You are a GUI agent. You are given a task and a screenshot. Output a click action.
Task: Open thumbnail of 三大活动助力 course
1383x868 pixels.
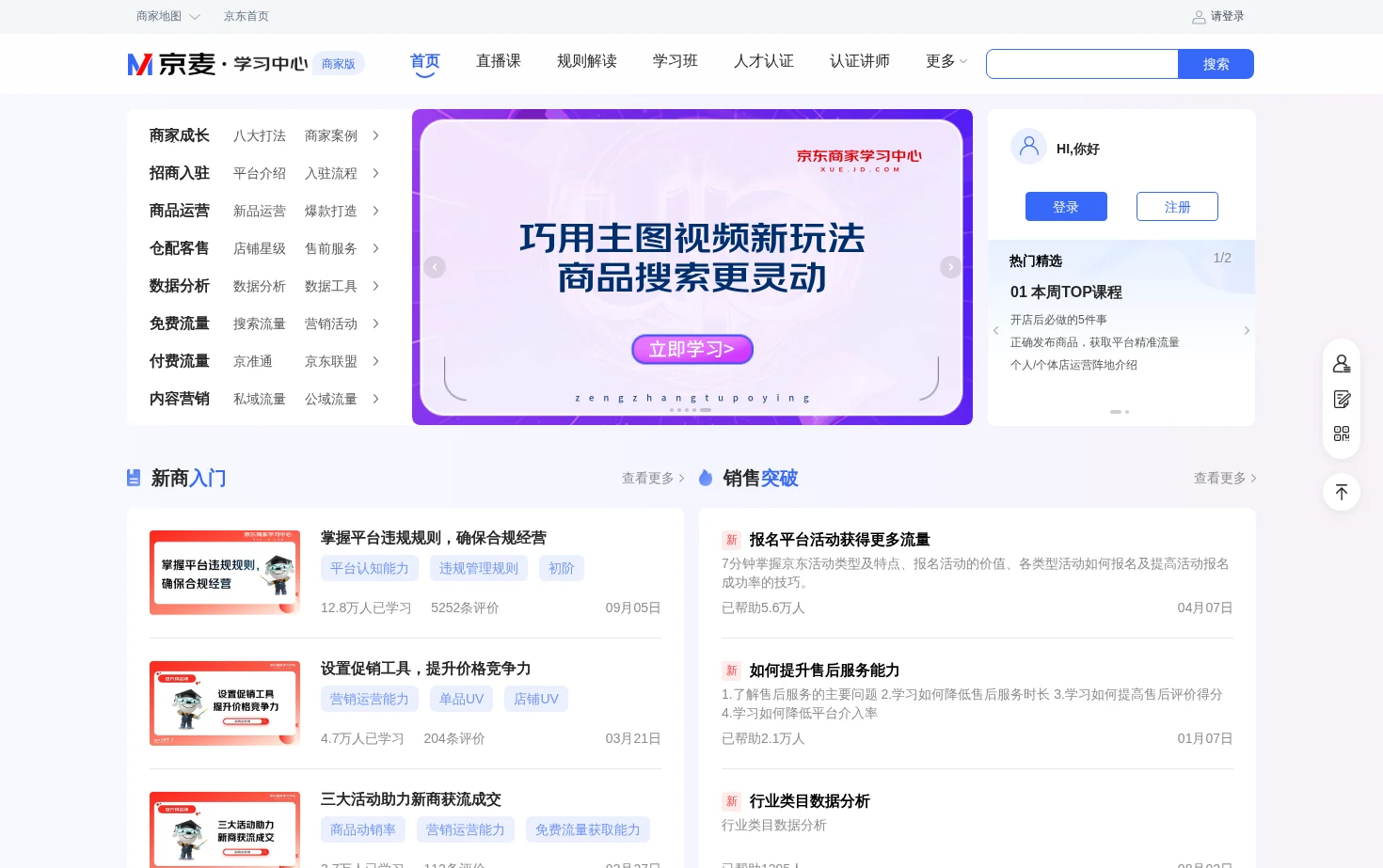225,829
